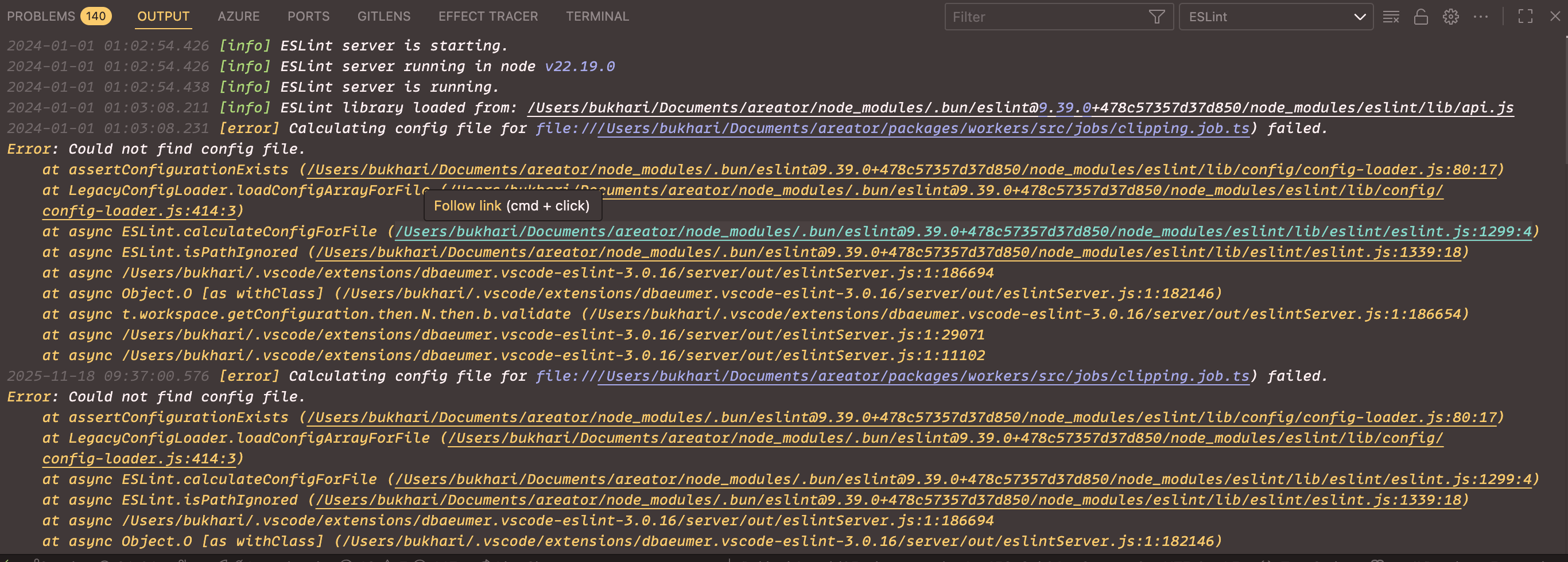Screen dimensions: 1568x562
Task: Maximize the panel size
Action: click(x=1525, y=17)
